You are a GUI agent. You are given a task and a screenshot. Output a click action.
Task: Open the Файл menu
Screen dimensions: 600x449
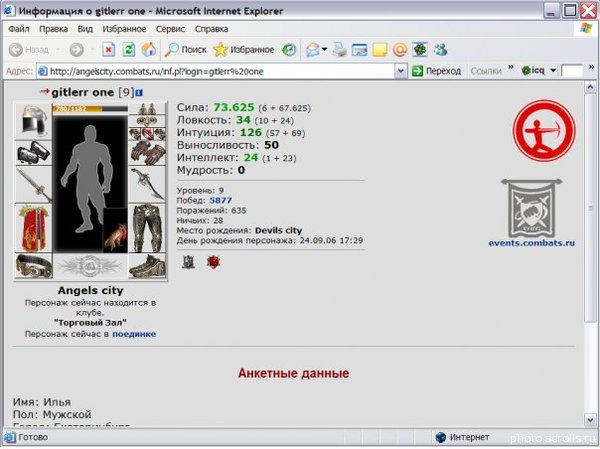click(18, 29)
